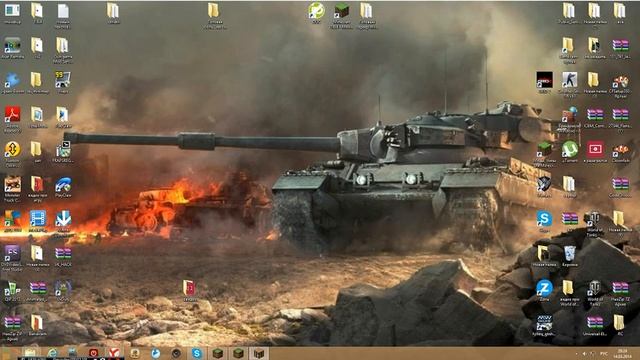Viewport: 640px width, 360px height.
Task: Open the taskbar clock and date
Action: (x=622, y=353)
